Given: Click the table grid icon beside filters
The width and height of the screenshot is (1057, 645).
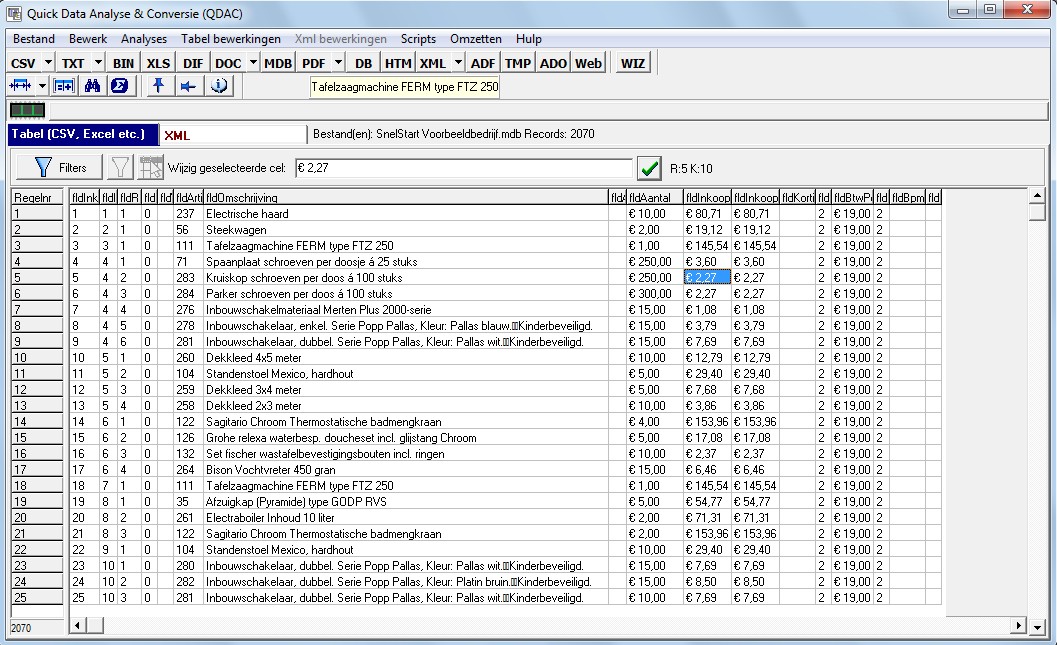Looking at the screenshot, I should (151, 167).
